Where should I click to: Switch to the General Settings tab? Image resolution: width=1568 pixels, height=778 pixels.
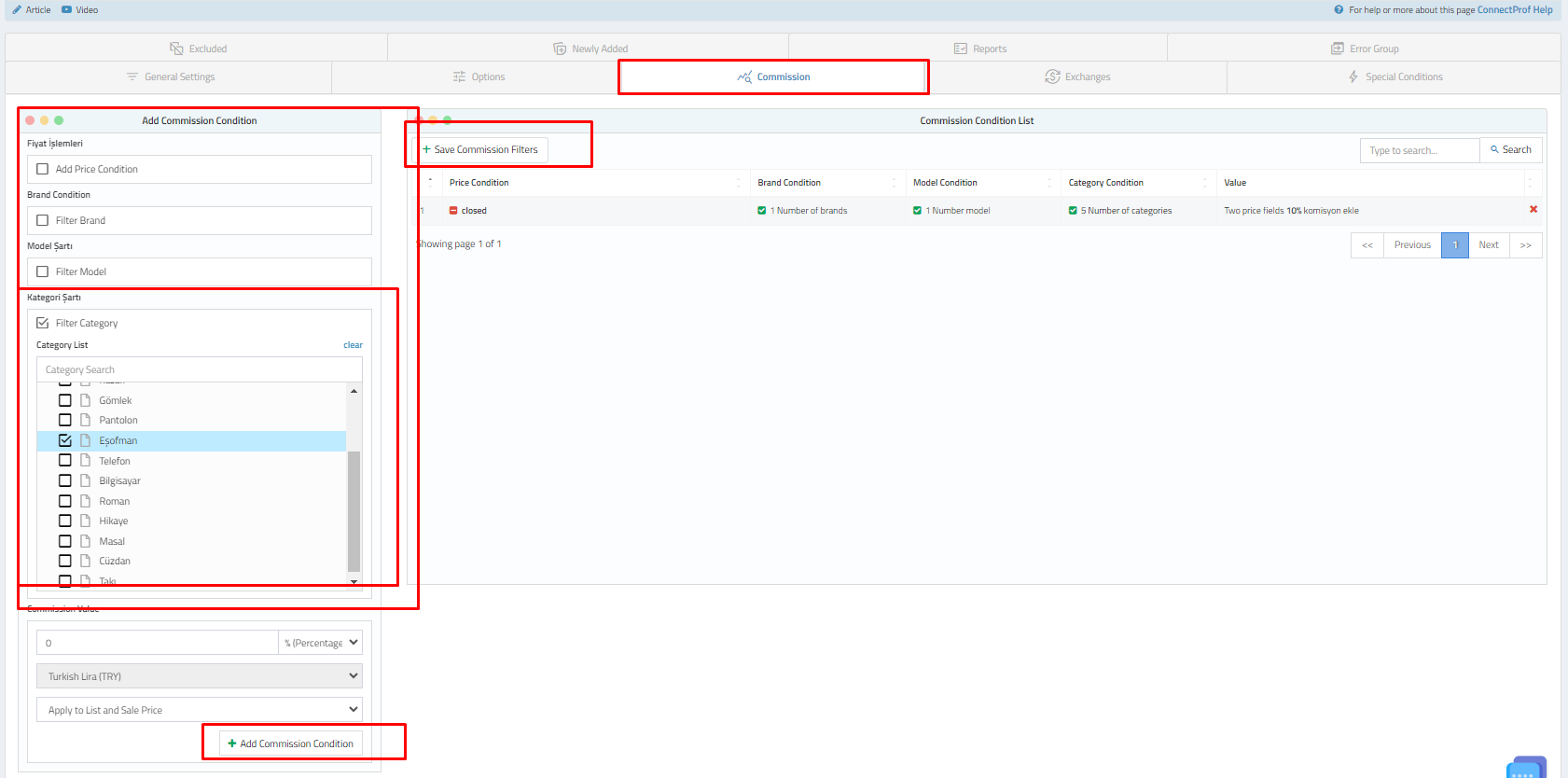[x=170, y=76]
